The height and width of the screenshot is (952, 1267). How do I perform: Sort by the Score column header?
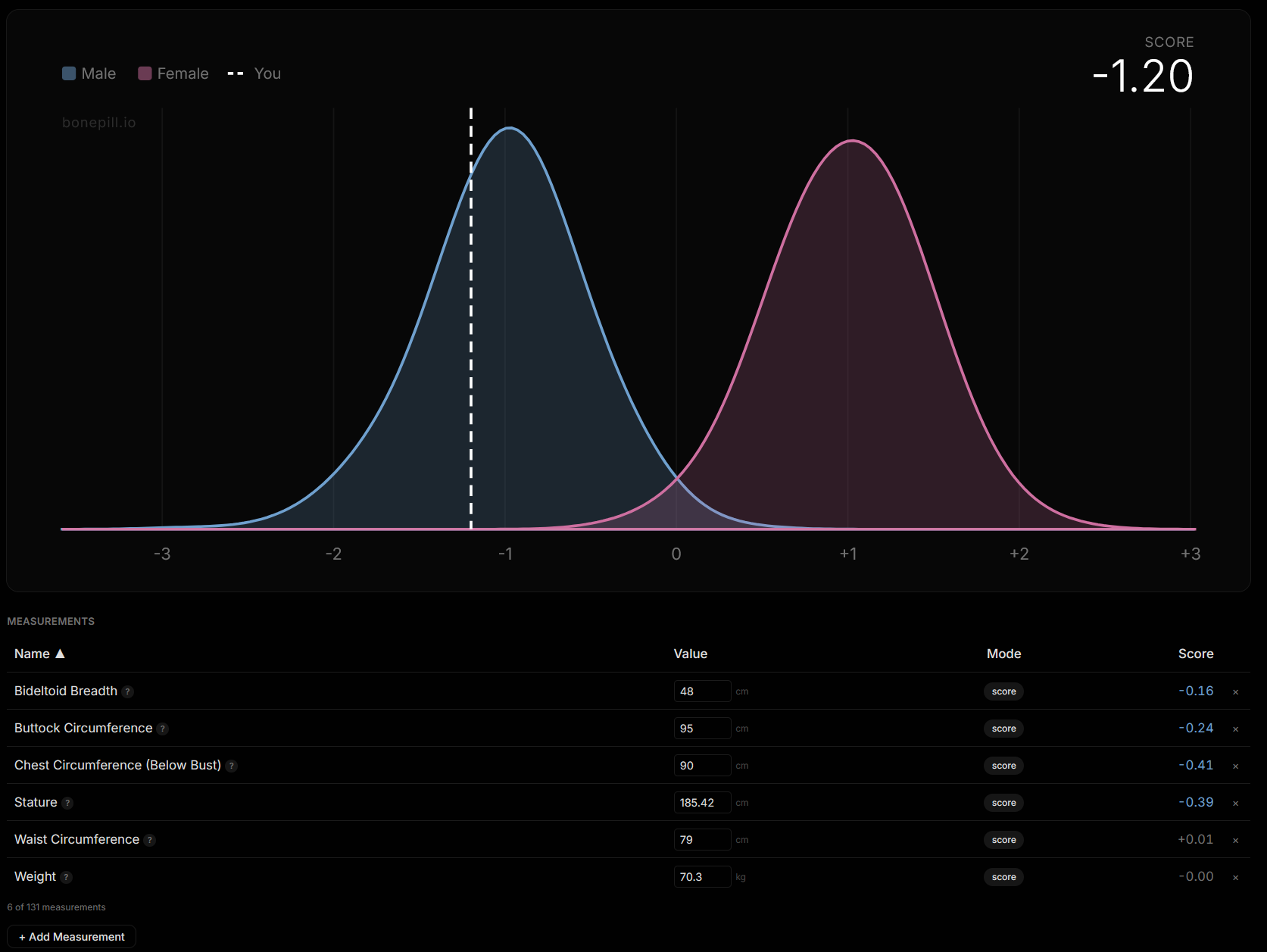(1196, 654)
